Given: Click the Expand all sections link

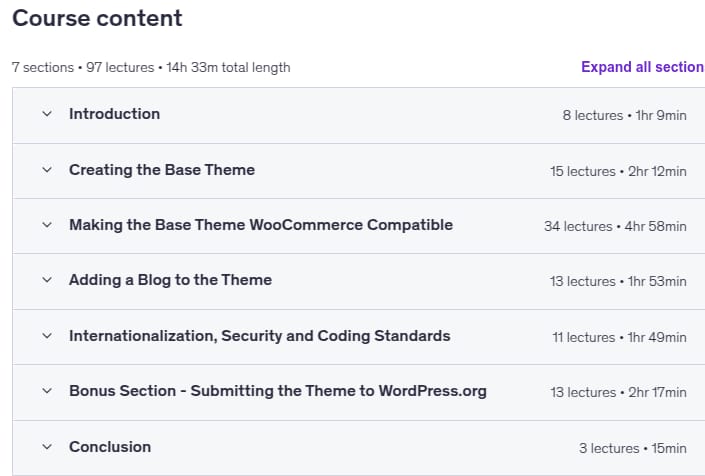Looking at the screenshot, I should tap(643, 67).
